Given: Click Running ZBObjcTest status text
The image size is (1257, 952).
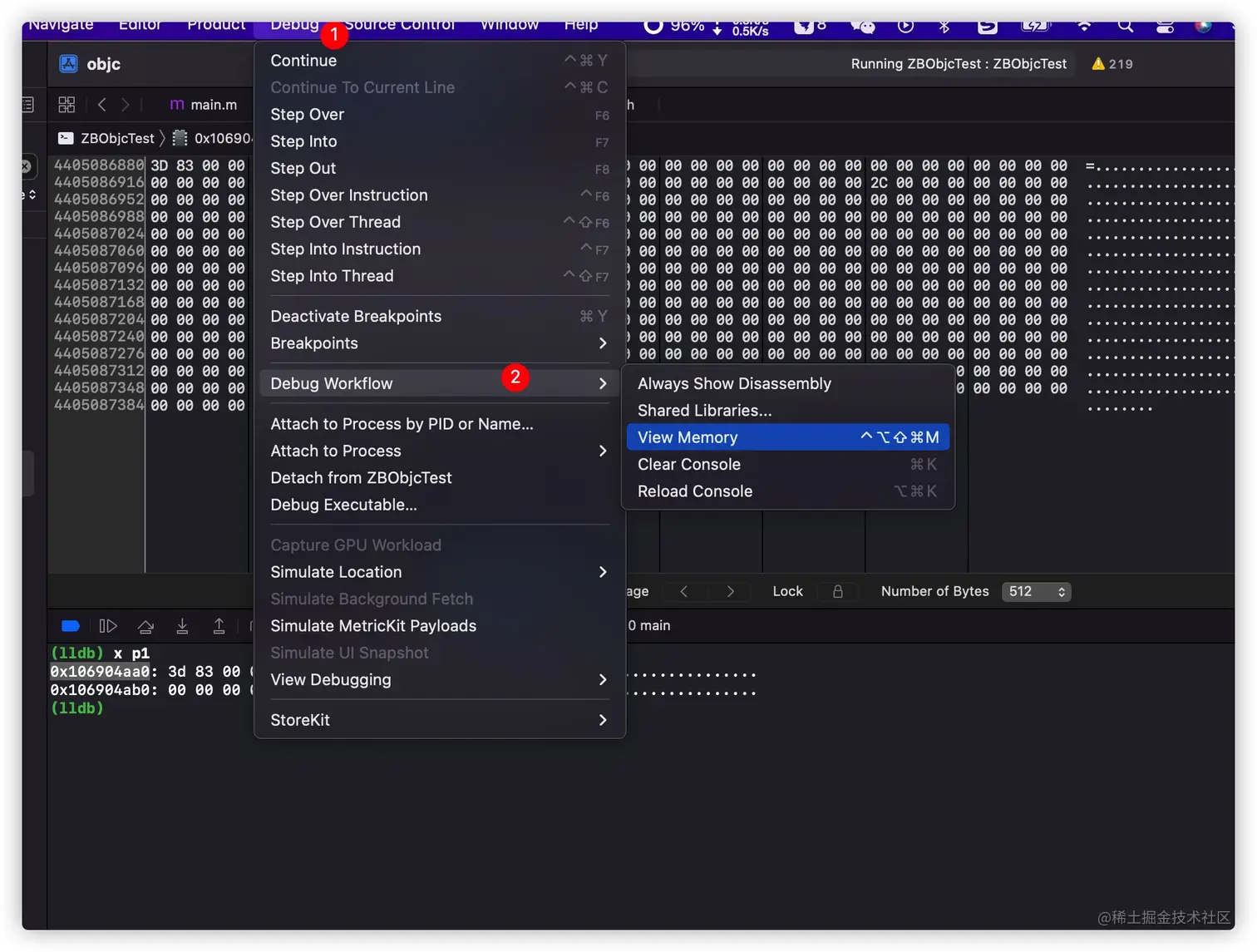Looking at the screenshot, I should pyautogui.click(x=959, y=64).
